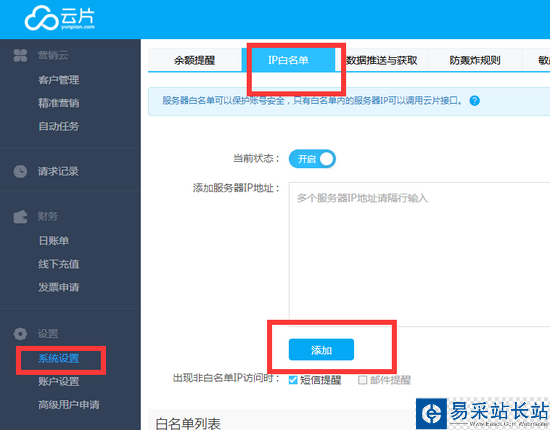Open 日账单 in the sidebar
The height and width of the screenshot is (430, 550).
click(x=54, y=241)
